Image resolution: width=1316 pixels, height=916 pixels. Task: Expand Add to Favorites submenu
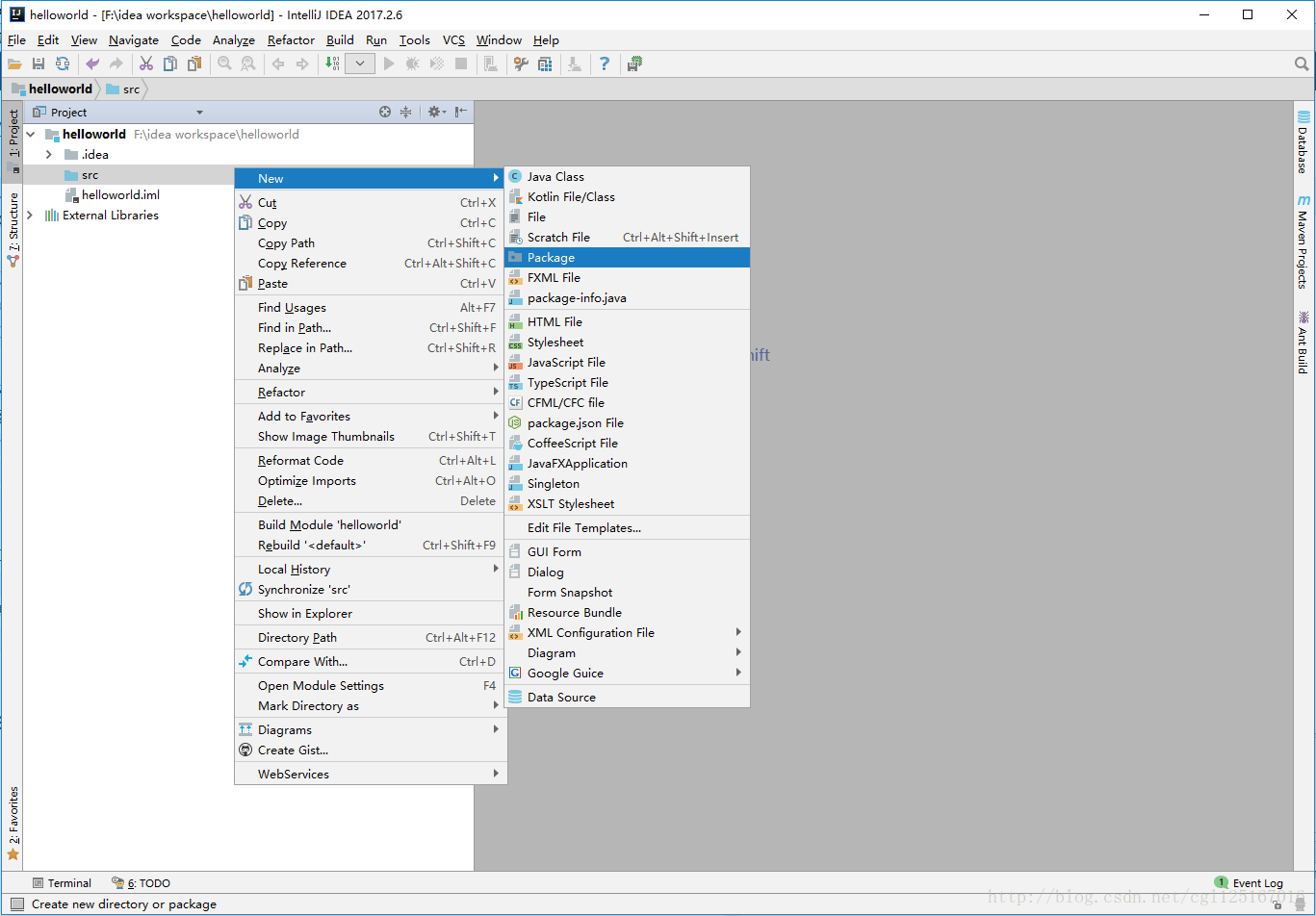(371, 416)
